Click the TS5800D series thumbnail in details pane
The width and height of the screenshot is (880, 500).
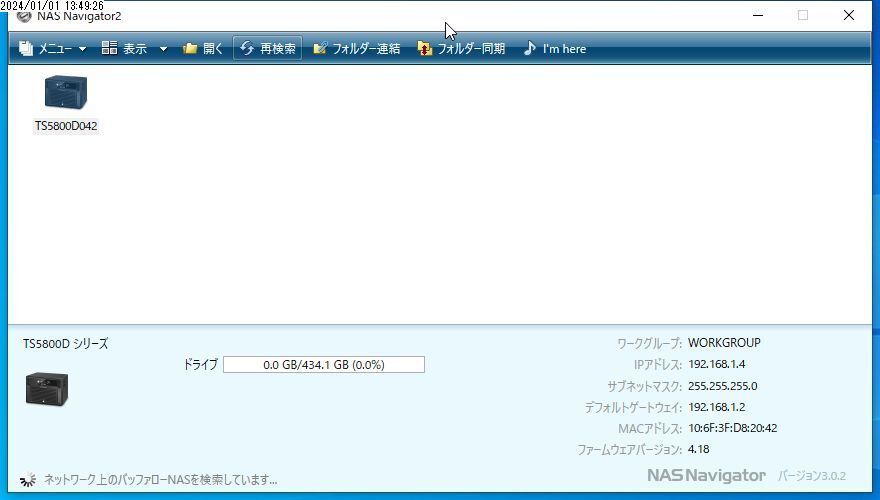47,389
